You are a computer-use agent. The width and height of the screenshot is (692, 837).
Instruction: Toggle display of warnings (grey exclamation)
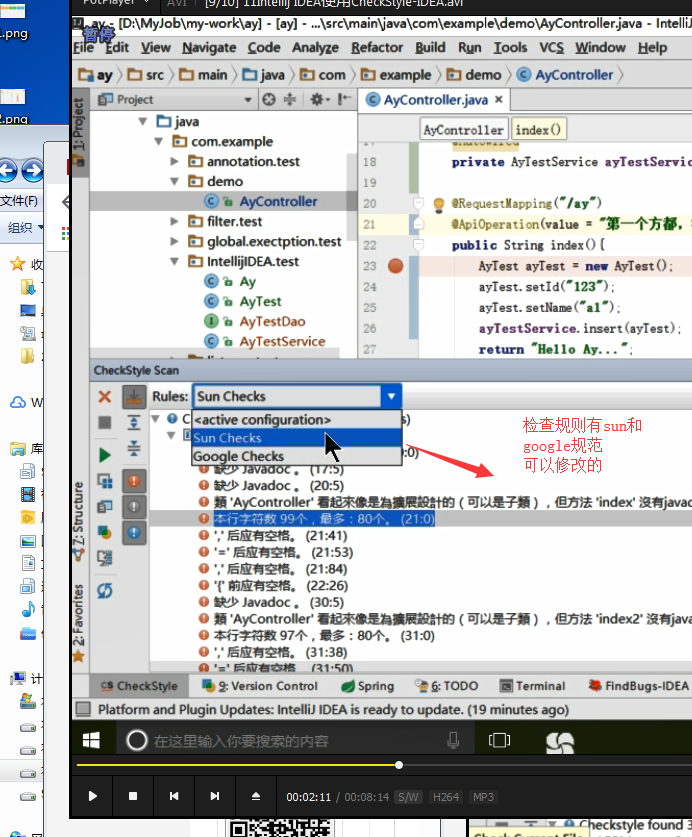[133, 507]
